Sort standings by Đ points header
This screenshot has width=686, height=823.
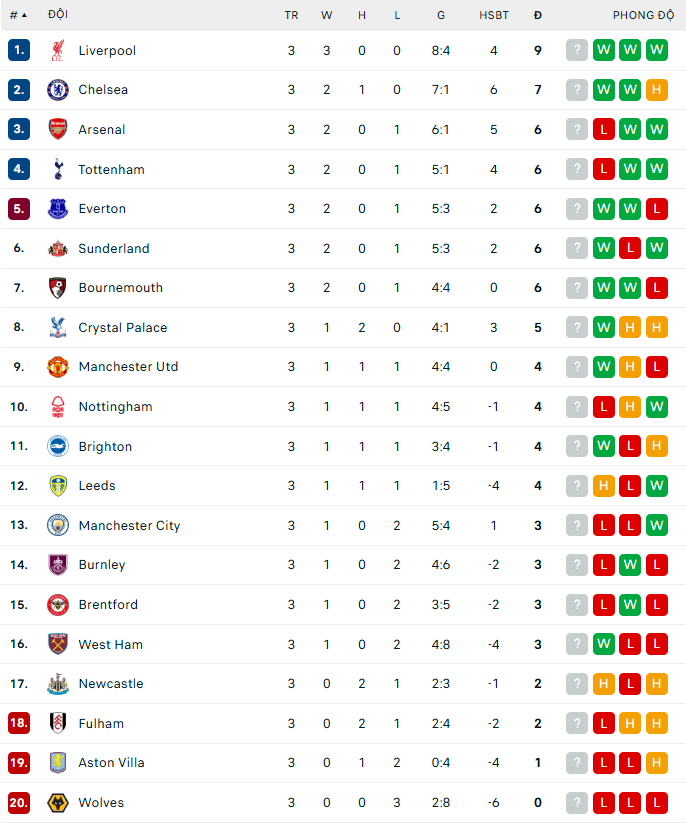(x=537, y=15)
